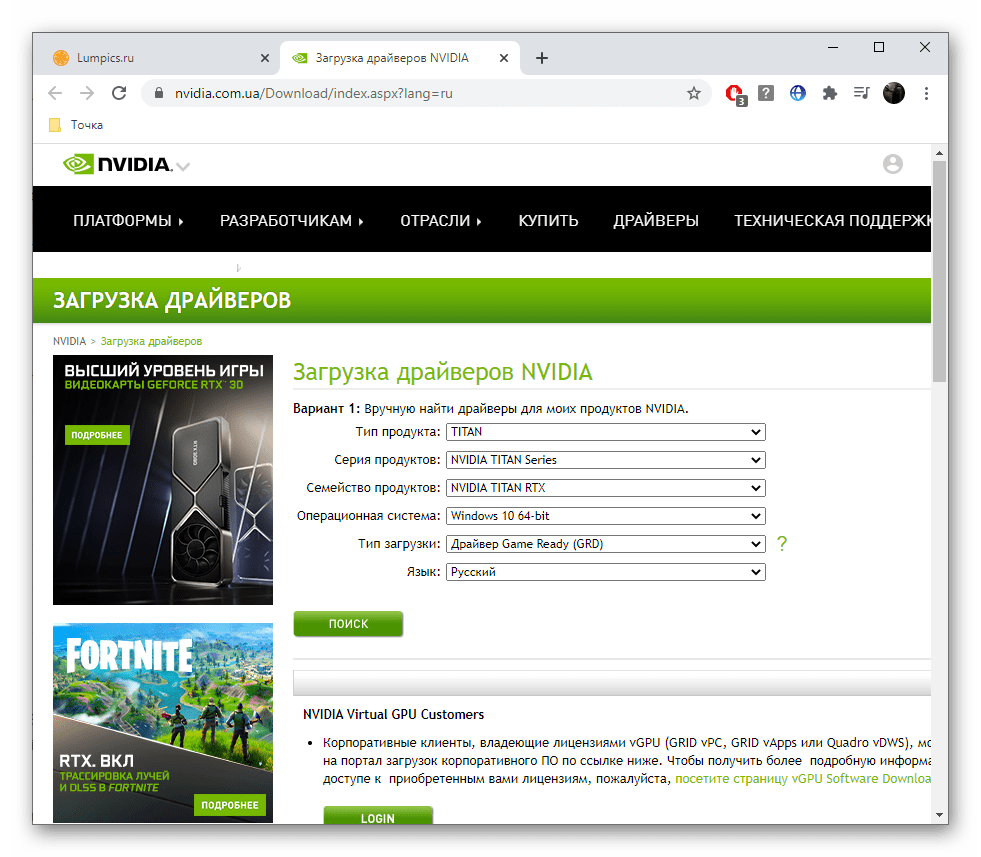981x857 pixels.
Task: Open the Chrome three-dot menu
Action: (x=926, y=93)
